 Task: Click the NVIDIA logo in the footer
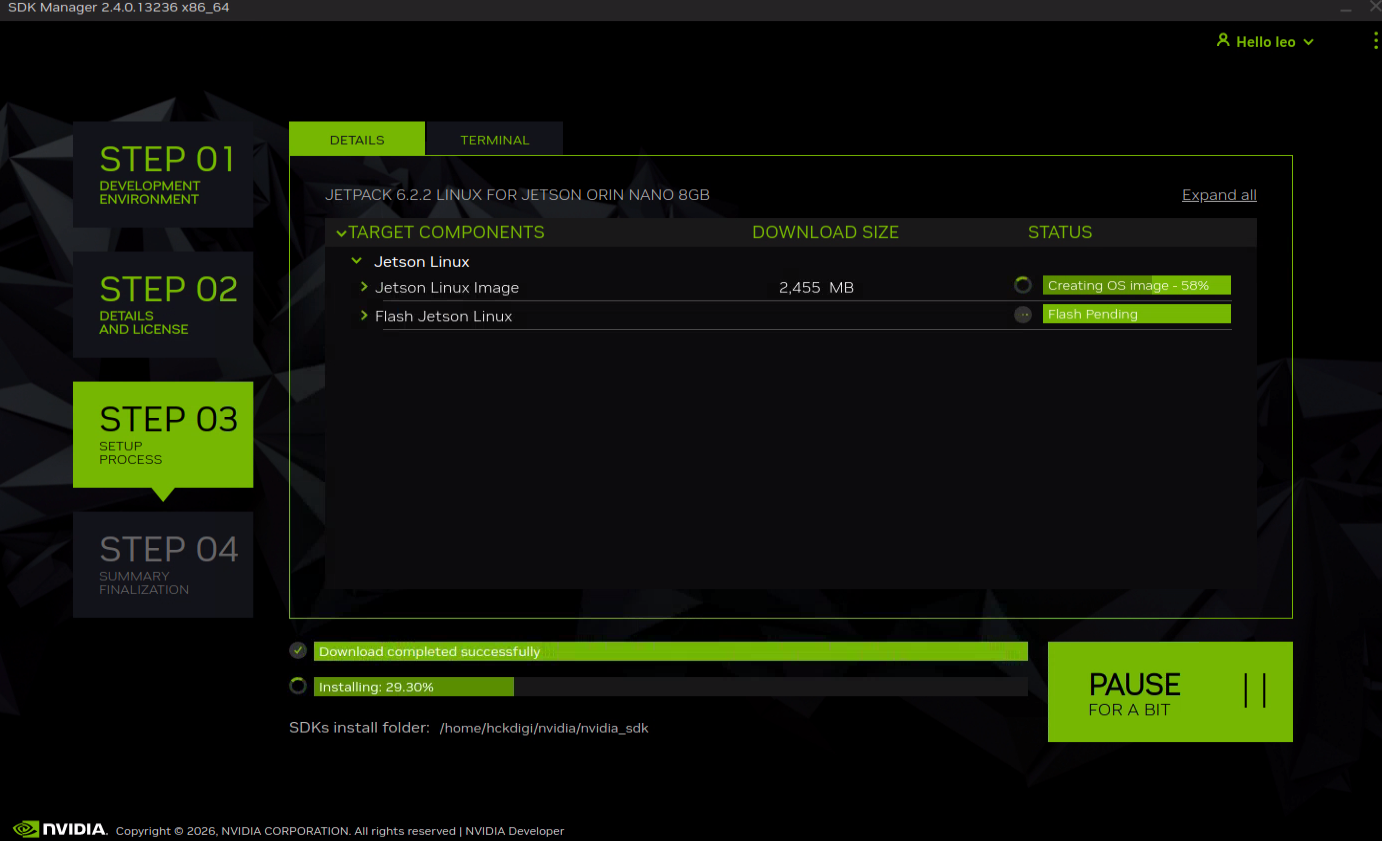60,829
